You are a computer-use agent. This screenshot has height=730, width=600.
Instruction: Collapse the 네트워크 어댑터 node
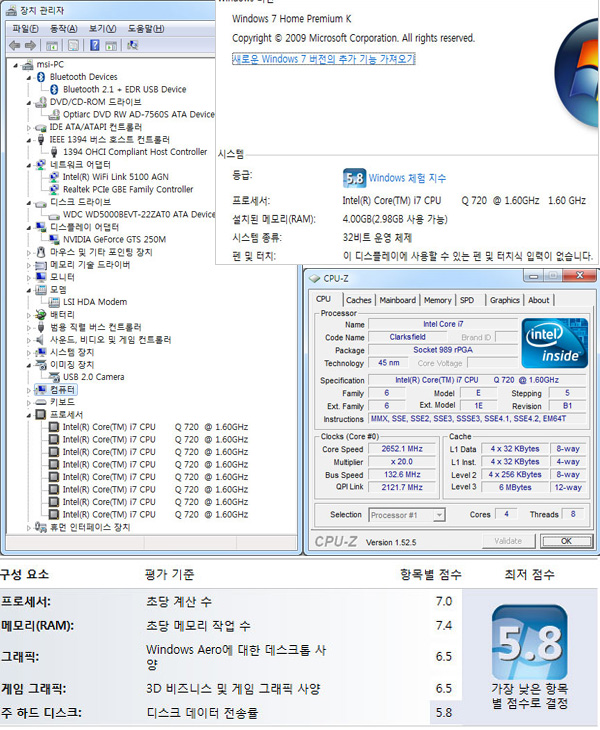[x=29, y=165]
